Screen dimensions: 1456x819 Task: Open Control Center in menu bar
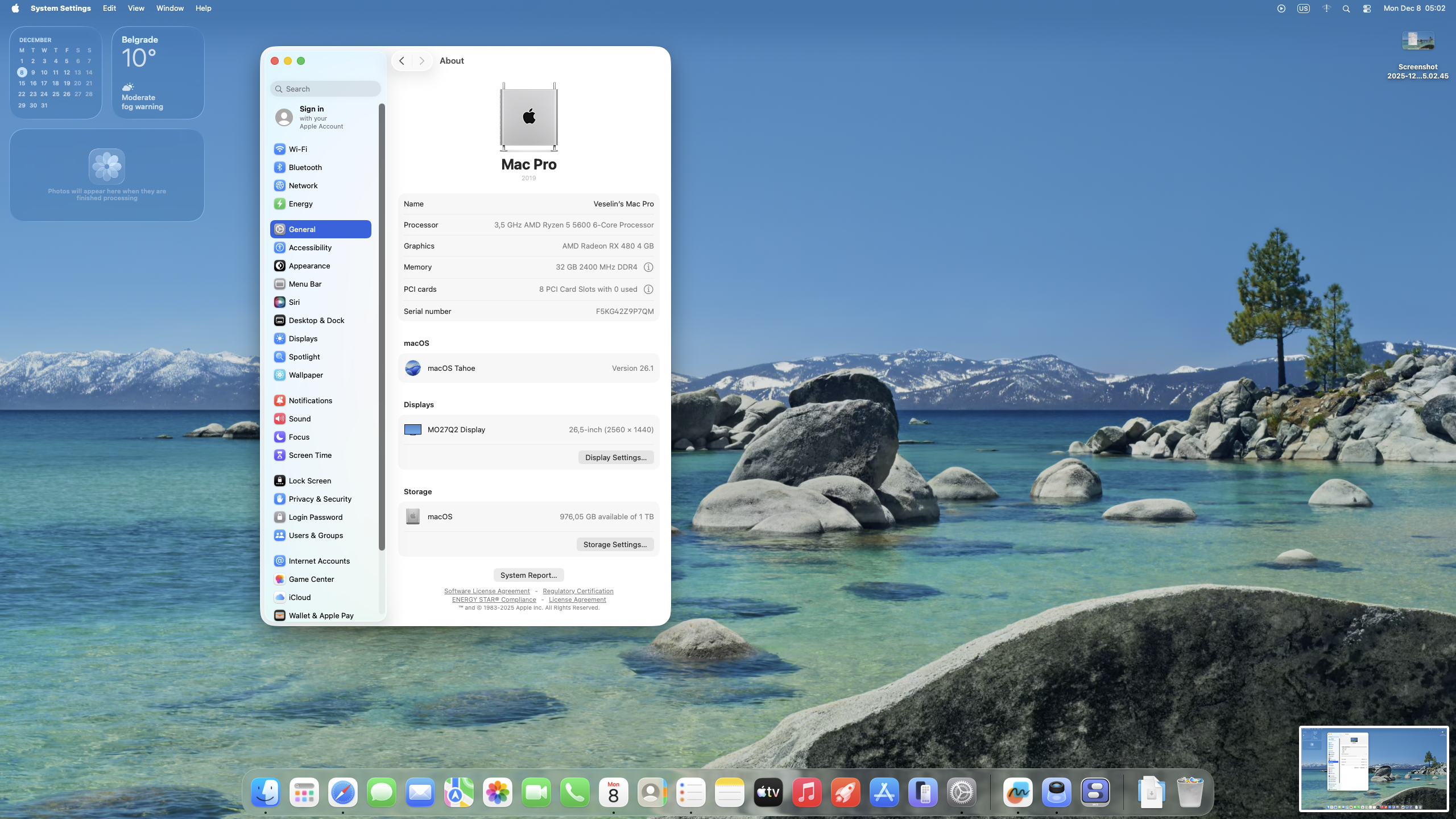(x=1367, y=9)
